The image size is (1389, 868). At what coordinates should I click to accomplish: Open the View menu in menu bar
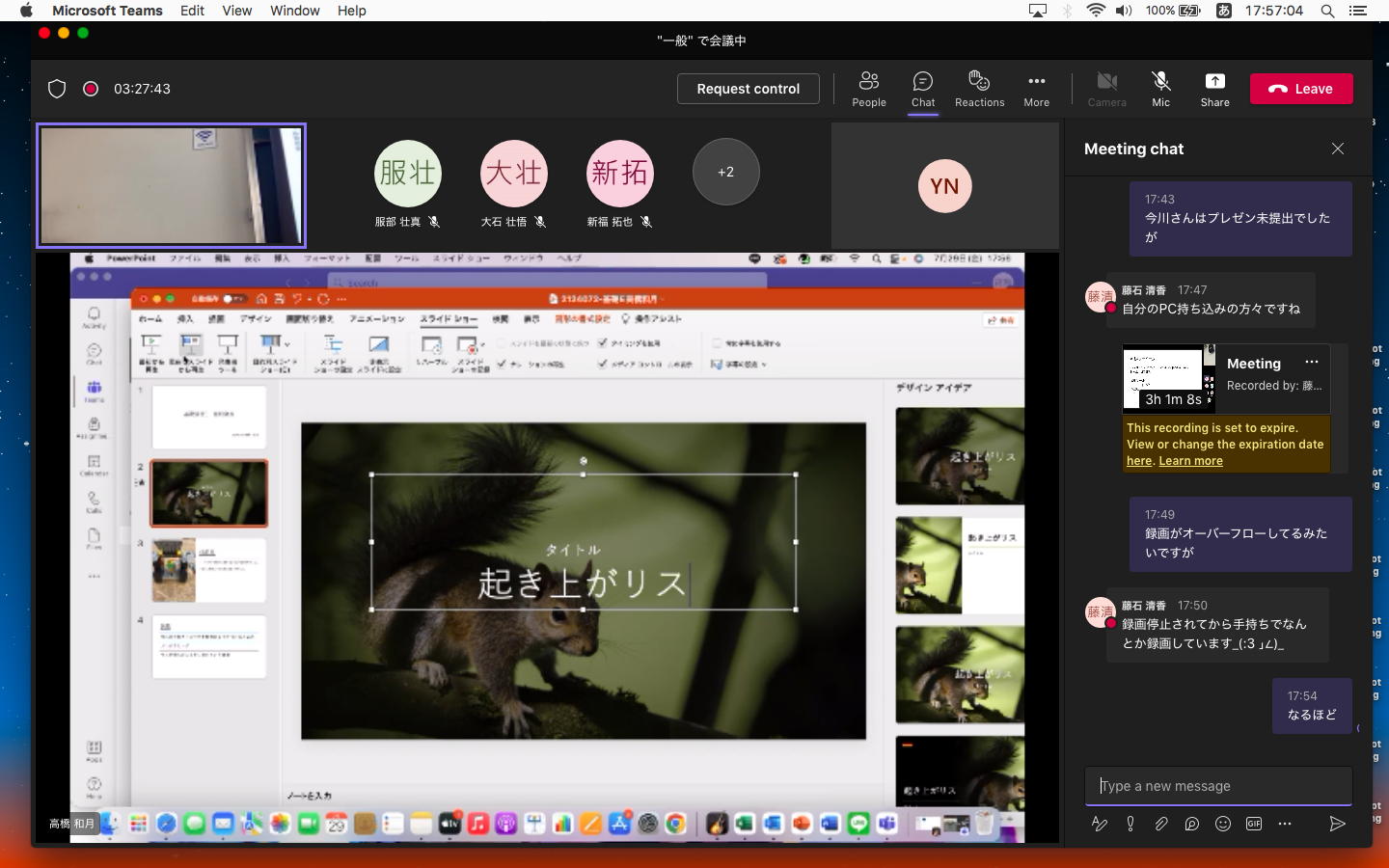coord(236,11)
